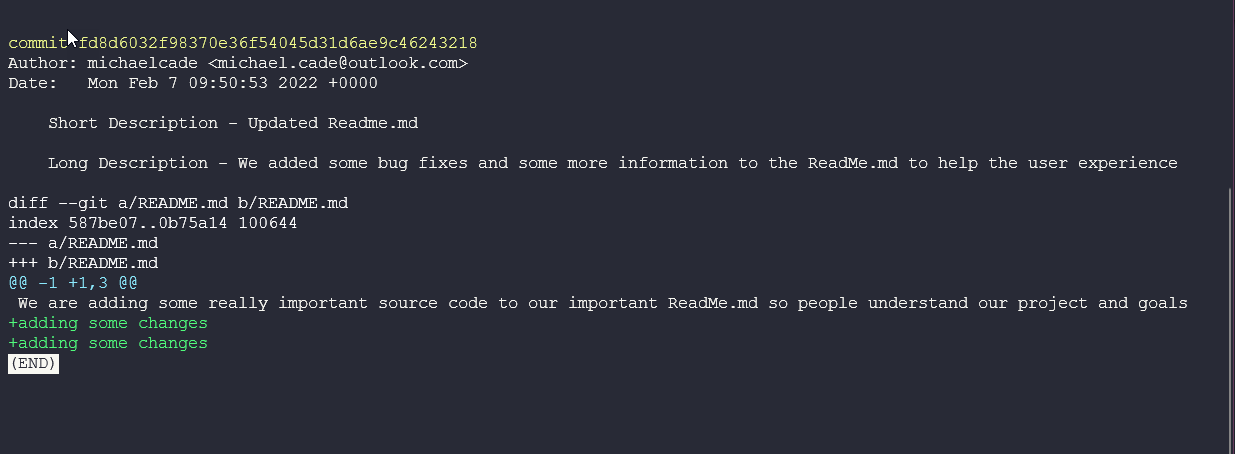This screenshot has height=454, width=1235.
Task: Click the word "commit" at the top
Action: point(37,43)
